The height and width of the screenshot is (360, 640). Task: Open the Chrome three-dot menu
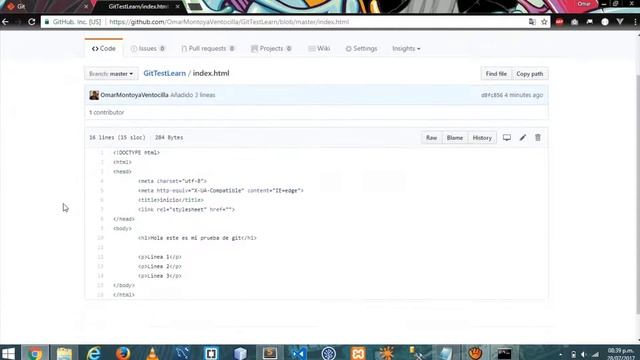click(x=635, y=22)
